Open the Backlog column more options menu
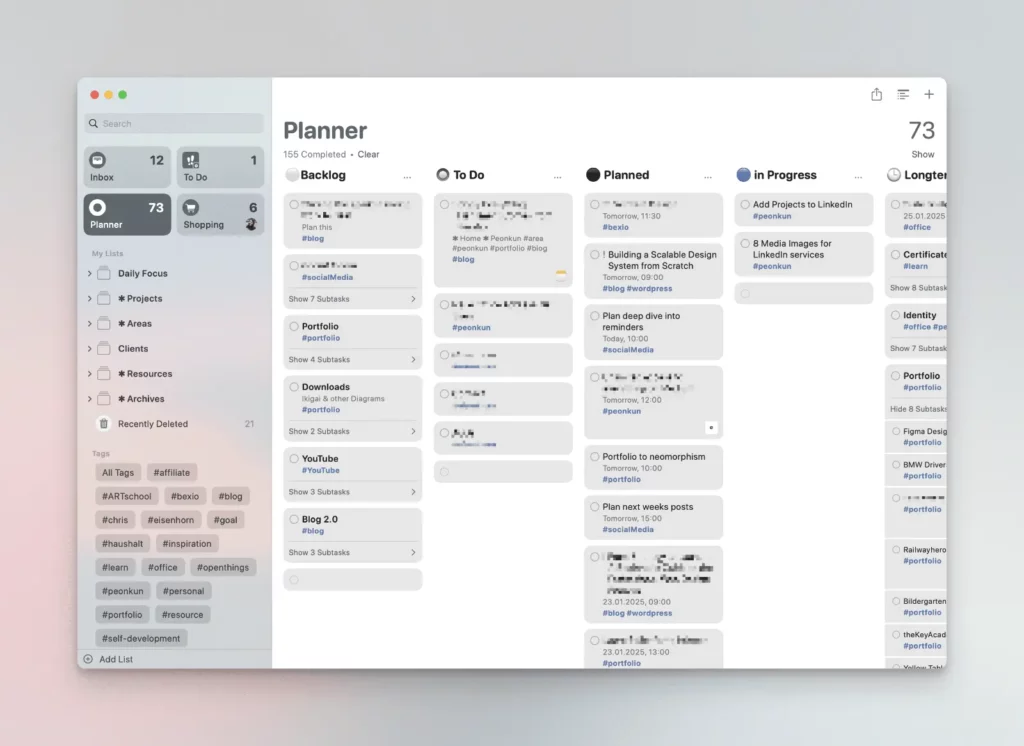 pyautogui.click(x=407, y=176)
